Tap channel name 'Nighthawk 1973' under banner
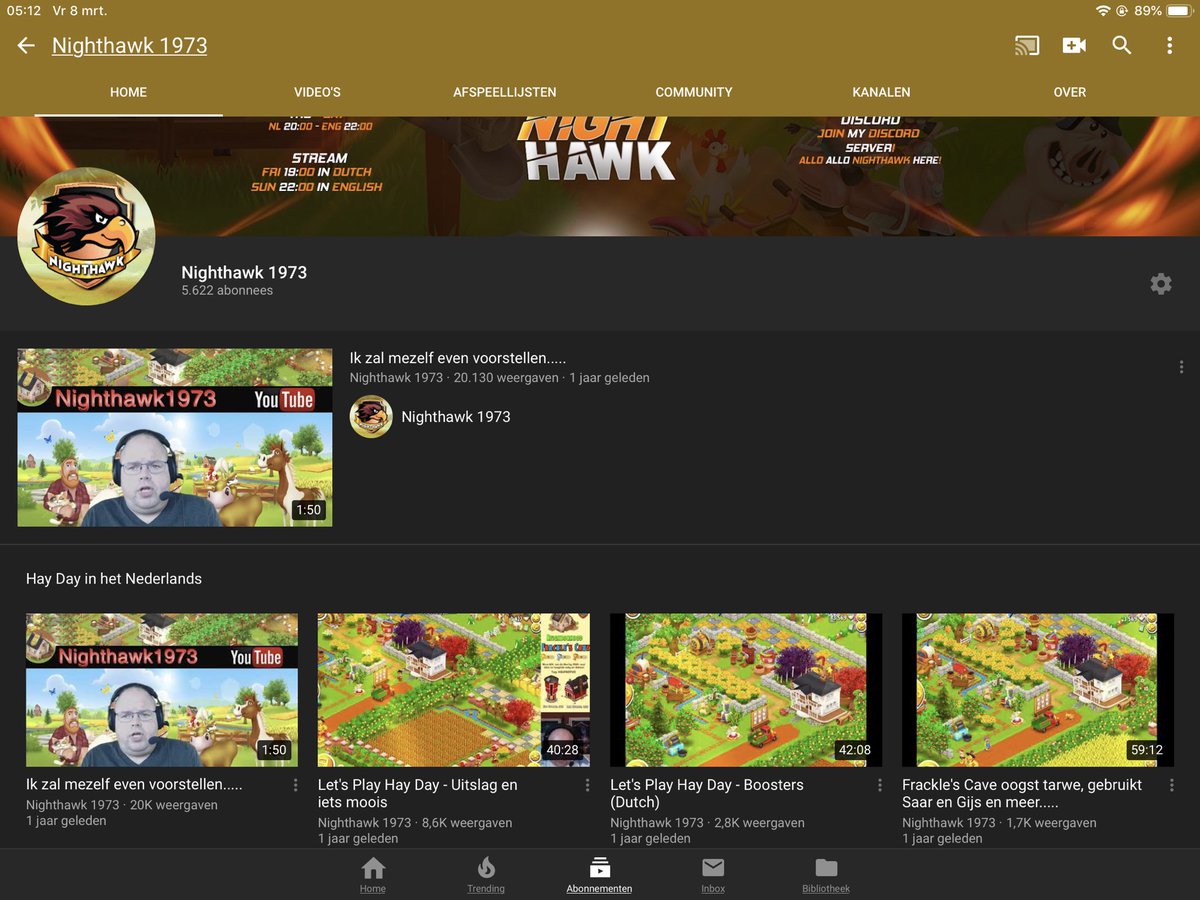Viewport: 1200px width, 900px height. pos(244,272)
